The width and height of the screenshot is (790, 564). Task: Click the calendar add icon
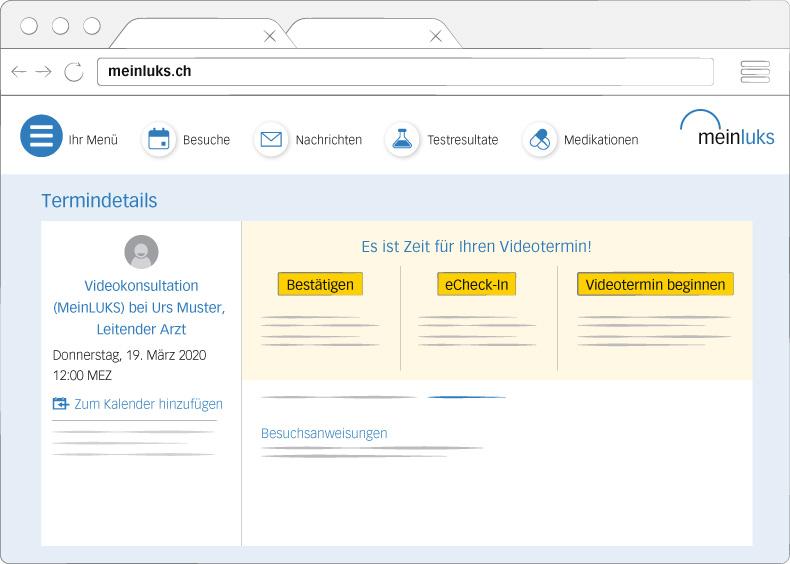click(x=60, y=403)
